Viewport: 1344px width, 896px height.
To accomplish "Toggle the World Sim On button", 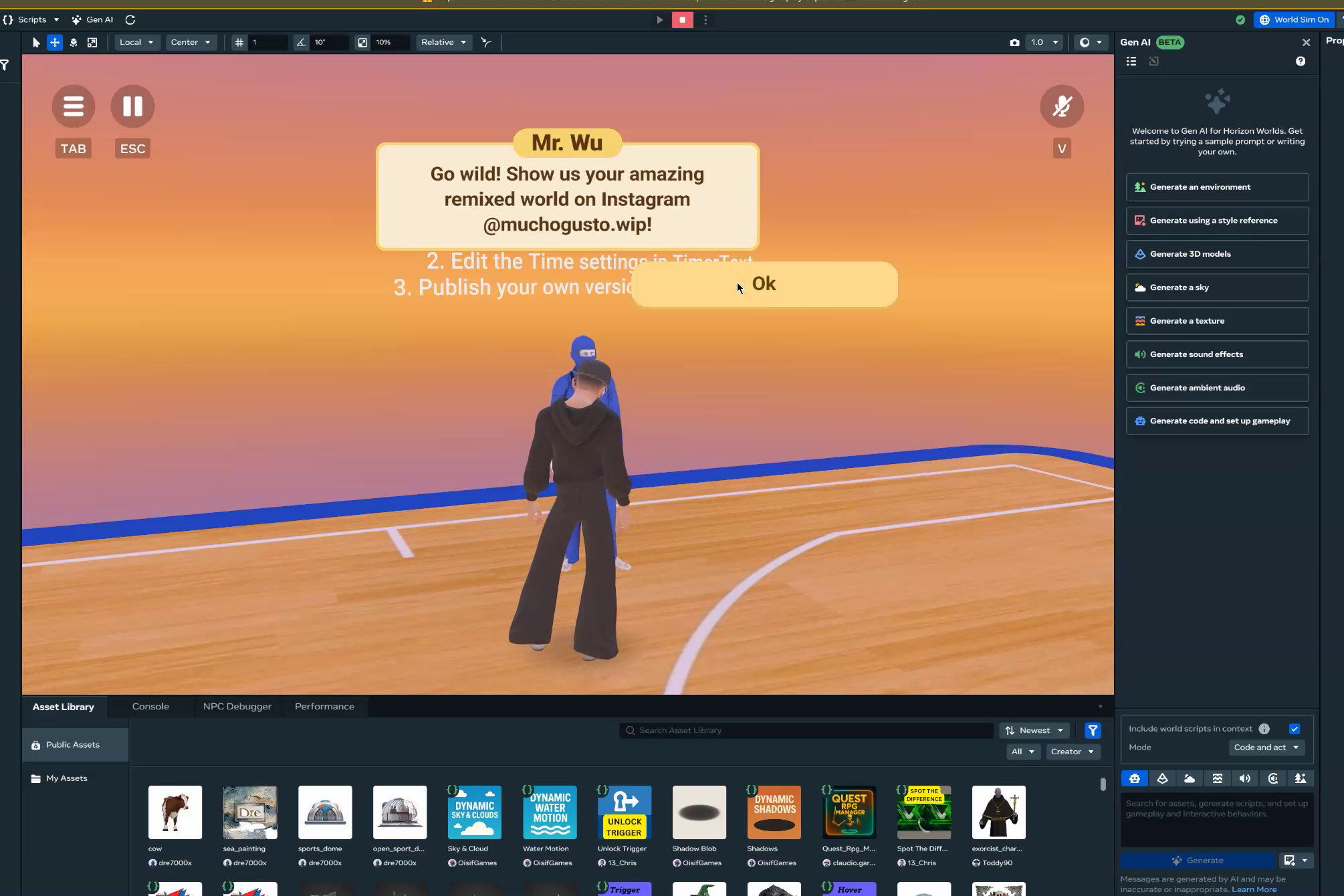I will (x=1294, y=20).
